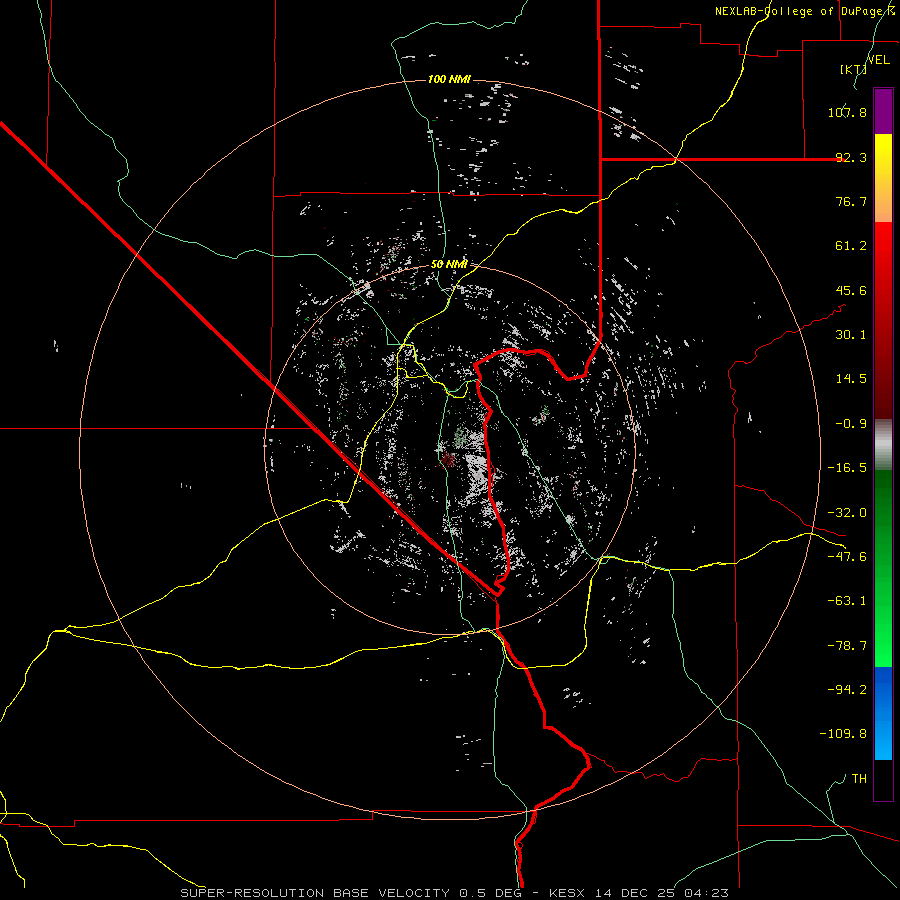Screen dimensions: 900x900
Task: Click the 30.1 scale value
Action: click(x=851, y=335)
